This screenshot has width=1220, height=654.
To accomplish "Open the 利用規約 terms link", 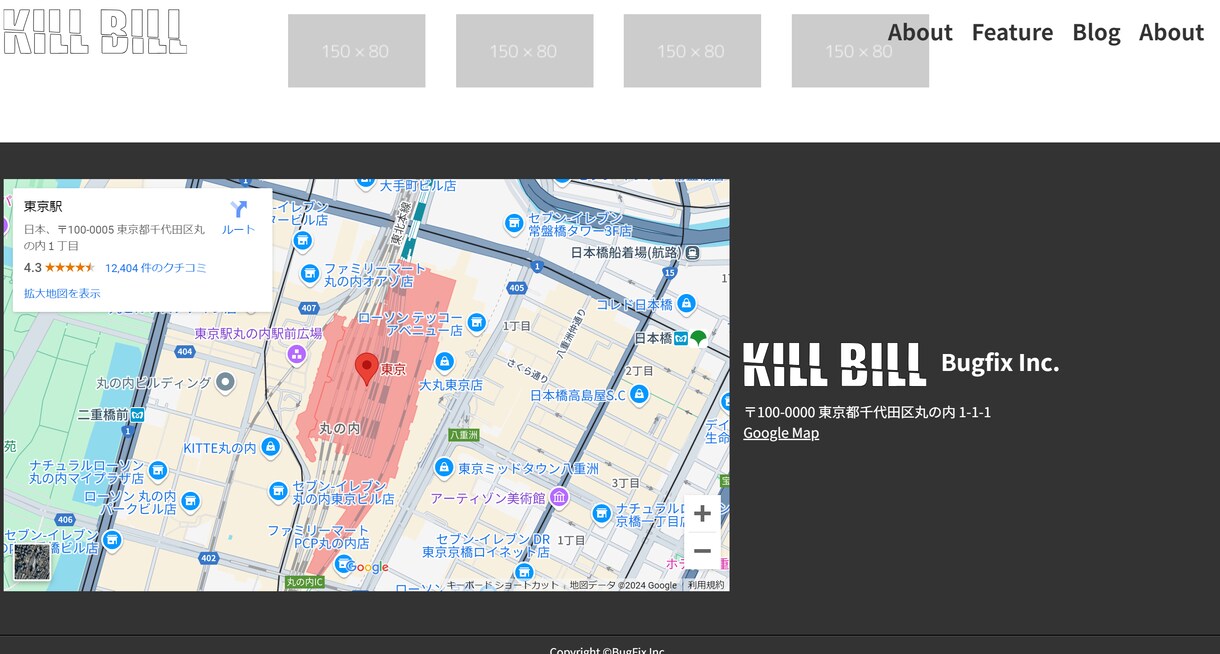I will (706, 585).
